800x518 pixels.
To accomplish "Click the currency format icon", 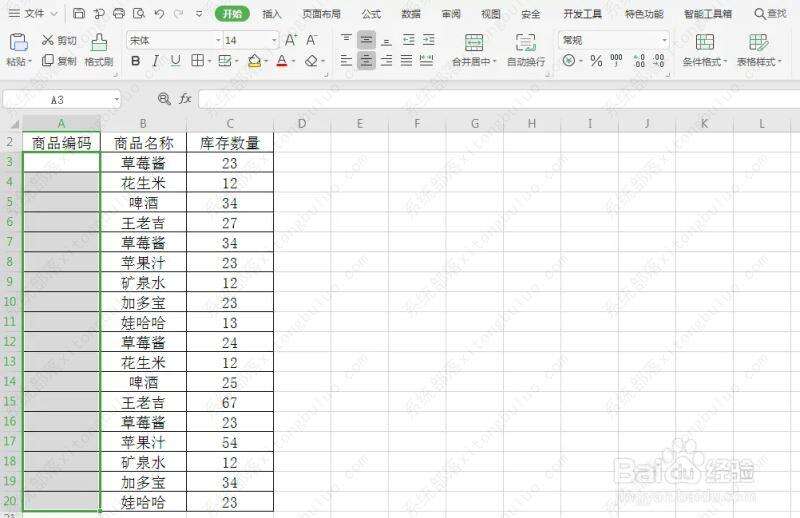I will 568,61.
